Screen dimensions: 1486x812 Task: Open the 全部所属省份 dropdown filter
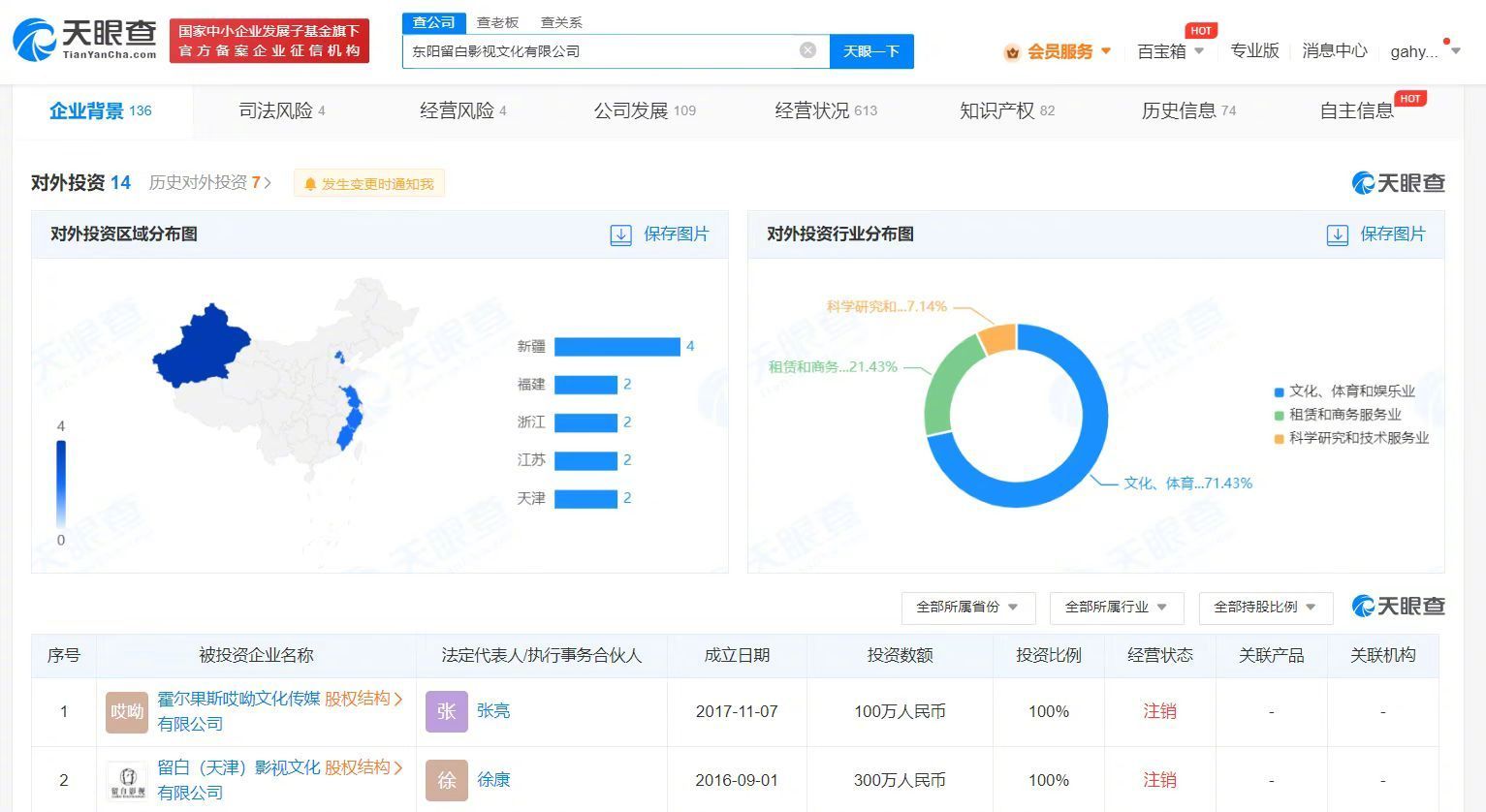tap(967, 608)
